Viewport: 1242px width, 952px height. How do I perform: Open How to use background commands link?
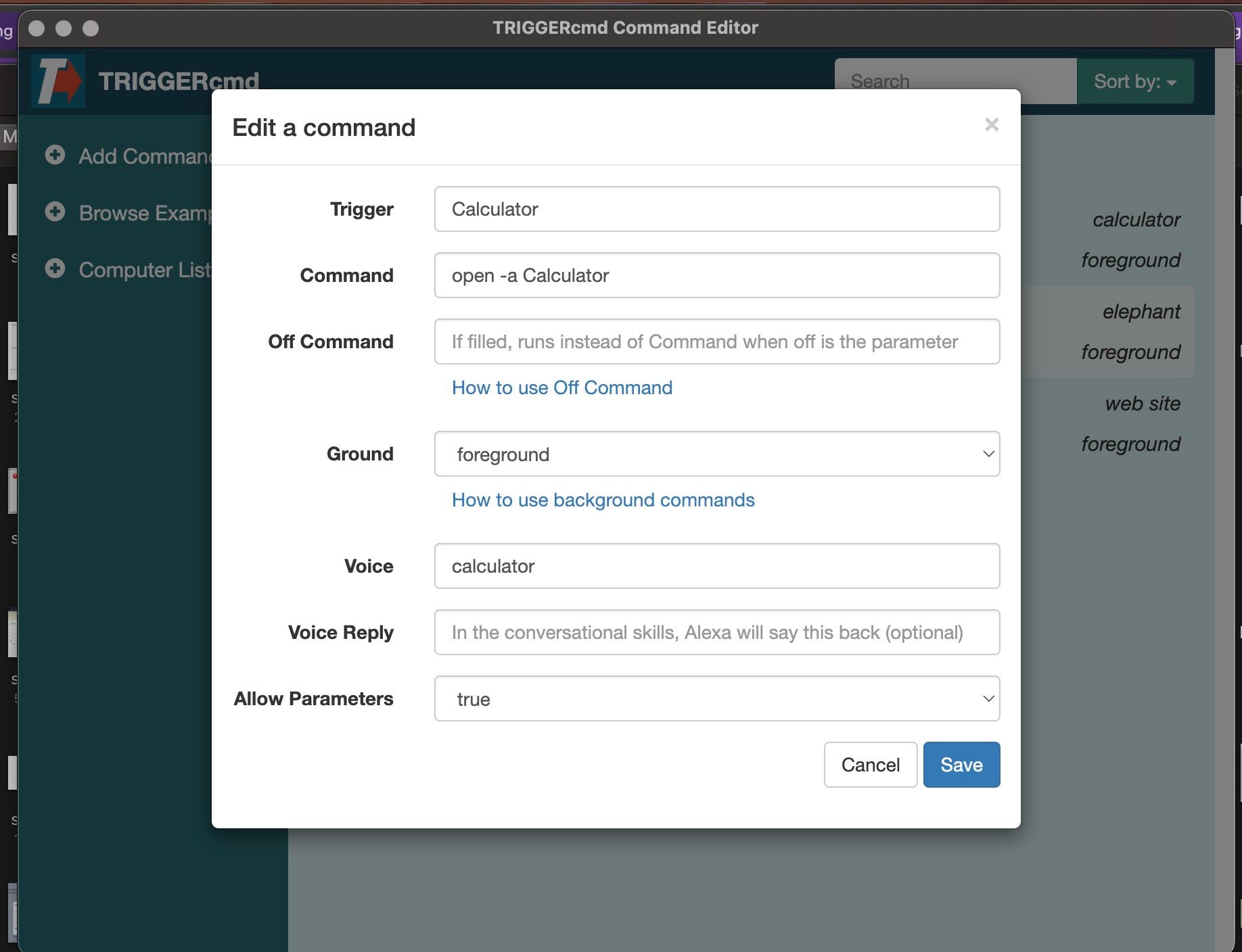click(x=603, y=500)
